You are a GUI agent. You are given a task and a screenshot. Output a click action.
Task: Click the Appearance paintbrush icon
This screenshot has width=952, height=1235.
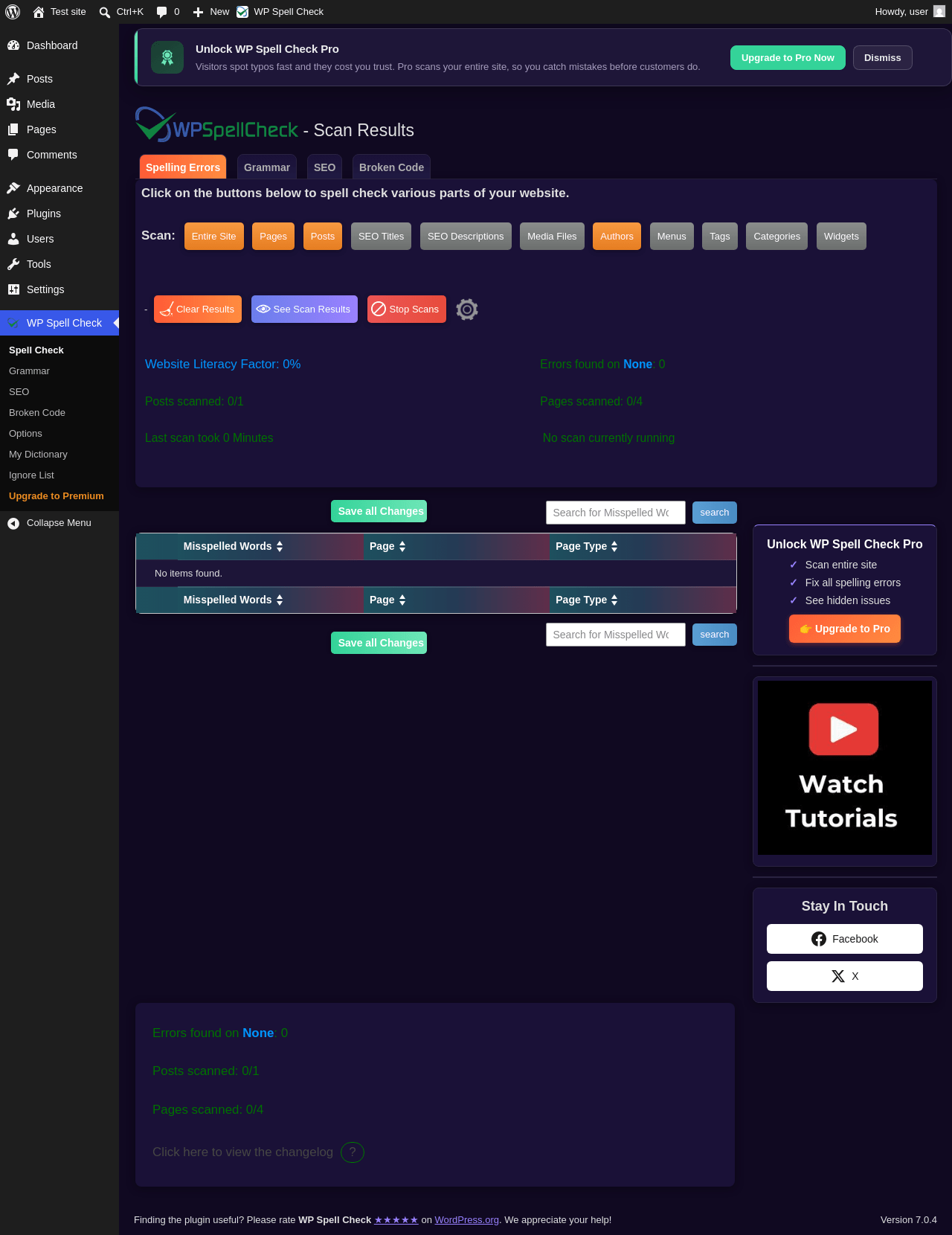pyautogui.click(x=13, y=188)
